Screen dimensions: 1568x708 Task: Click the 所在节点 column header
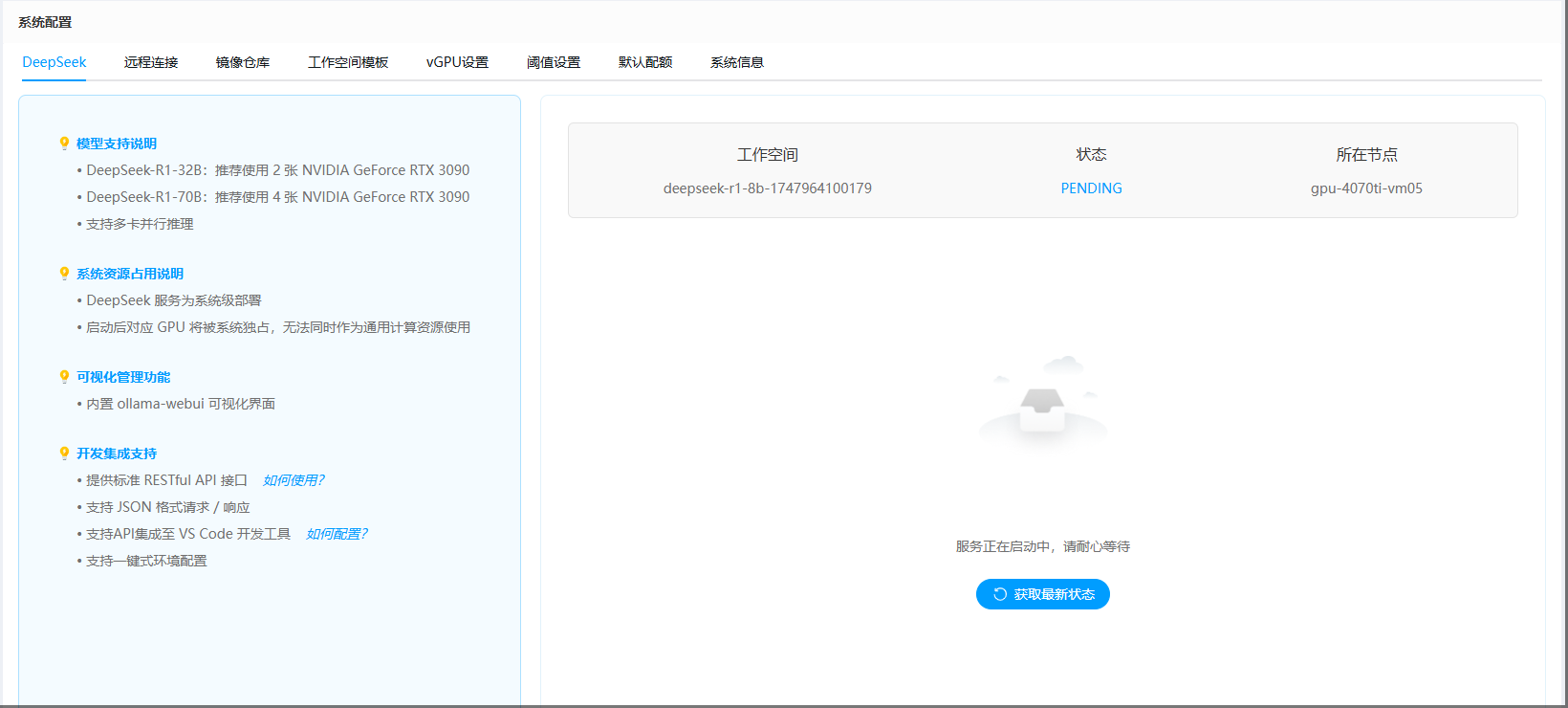tap(1366, 155)
